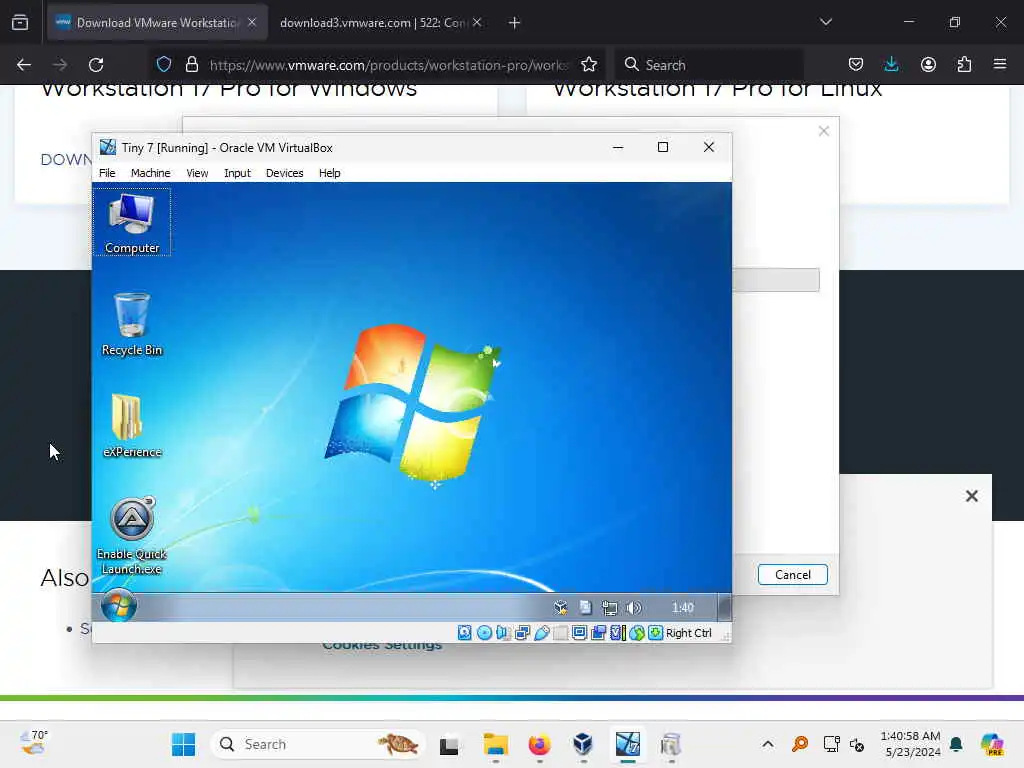
Task: Open the Machine menu in VirtualBox
Action: click(x=150, y=173)
